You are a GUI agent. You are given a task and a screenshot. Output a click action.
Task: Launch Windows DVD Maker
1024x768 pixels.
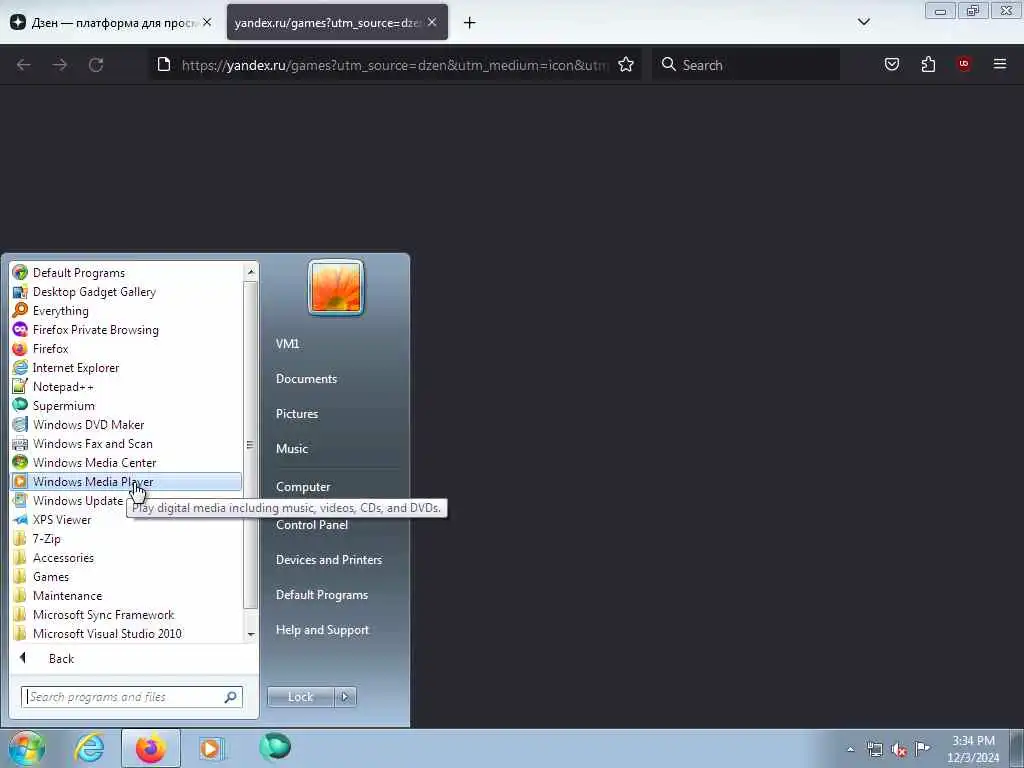point(127,424)
